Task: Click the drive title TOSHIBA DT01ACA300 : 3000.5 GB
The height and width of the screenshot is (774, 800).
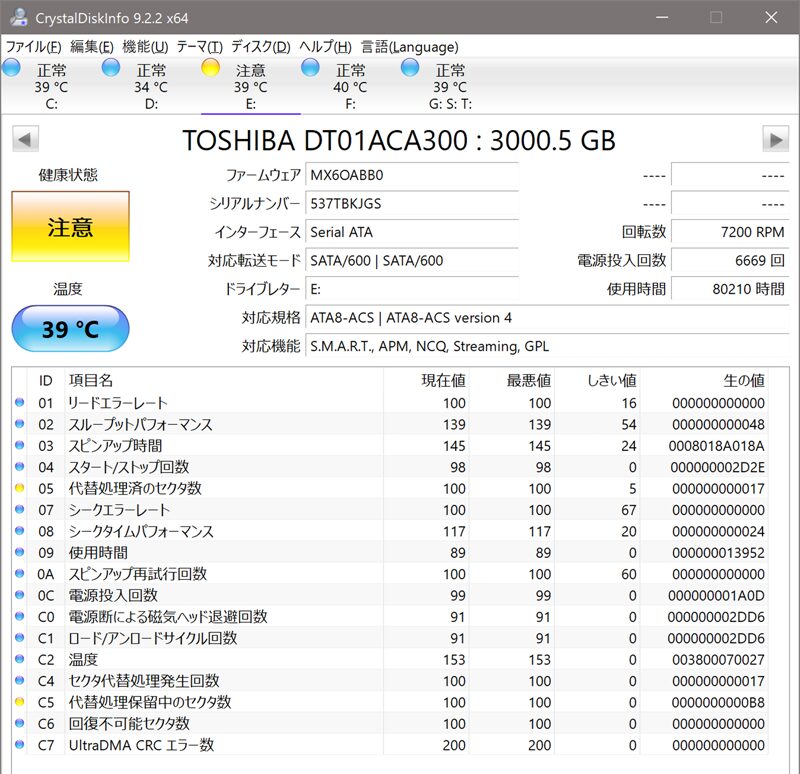Action: click(399, 140)
